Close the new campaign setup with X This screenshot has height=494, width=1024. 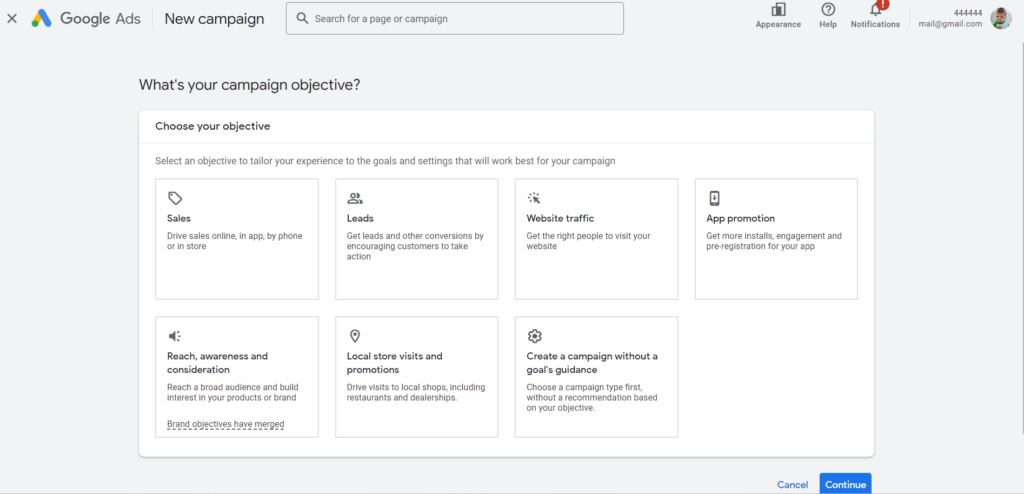point(12,18)
